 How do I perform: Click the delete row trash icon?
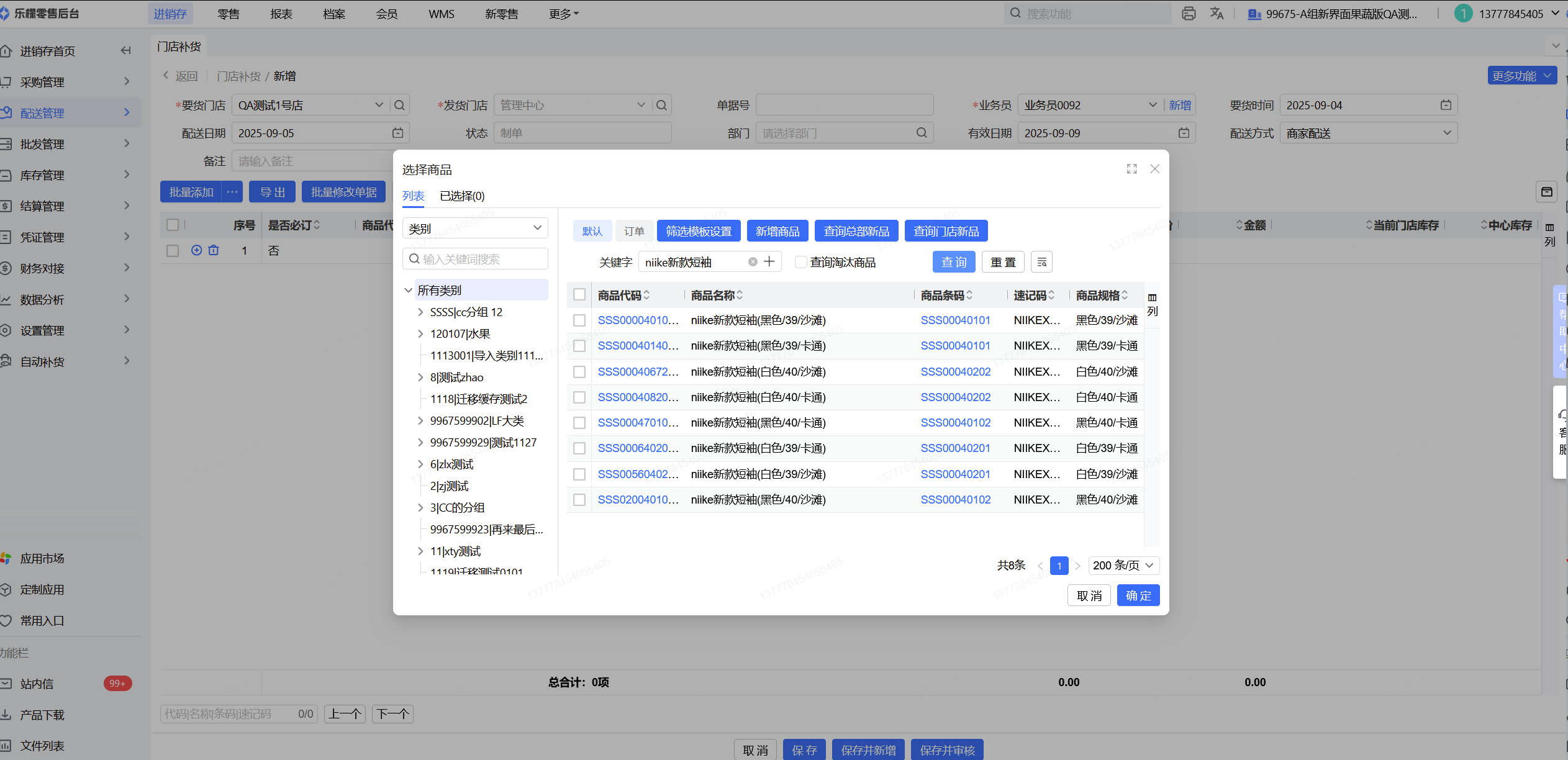pyautogui.click(x=214, y=250)
